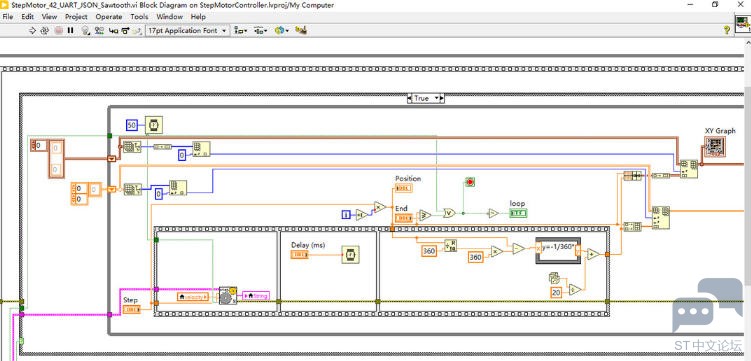751x361 pixels.
Task: Open the Tools menu
Action: click(139, 16)
